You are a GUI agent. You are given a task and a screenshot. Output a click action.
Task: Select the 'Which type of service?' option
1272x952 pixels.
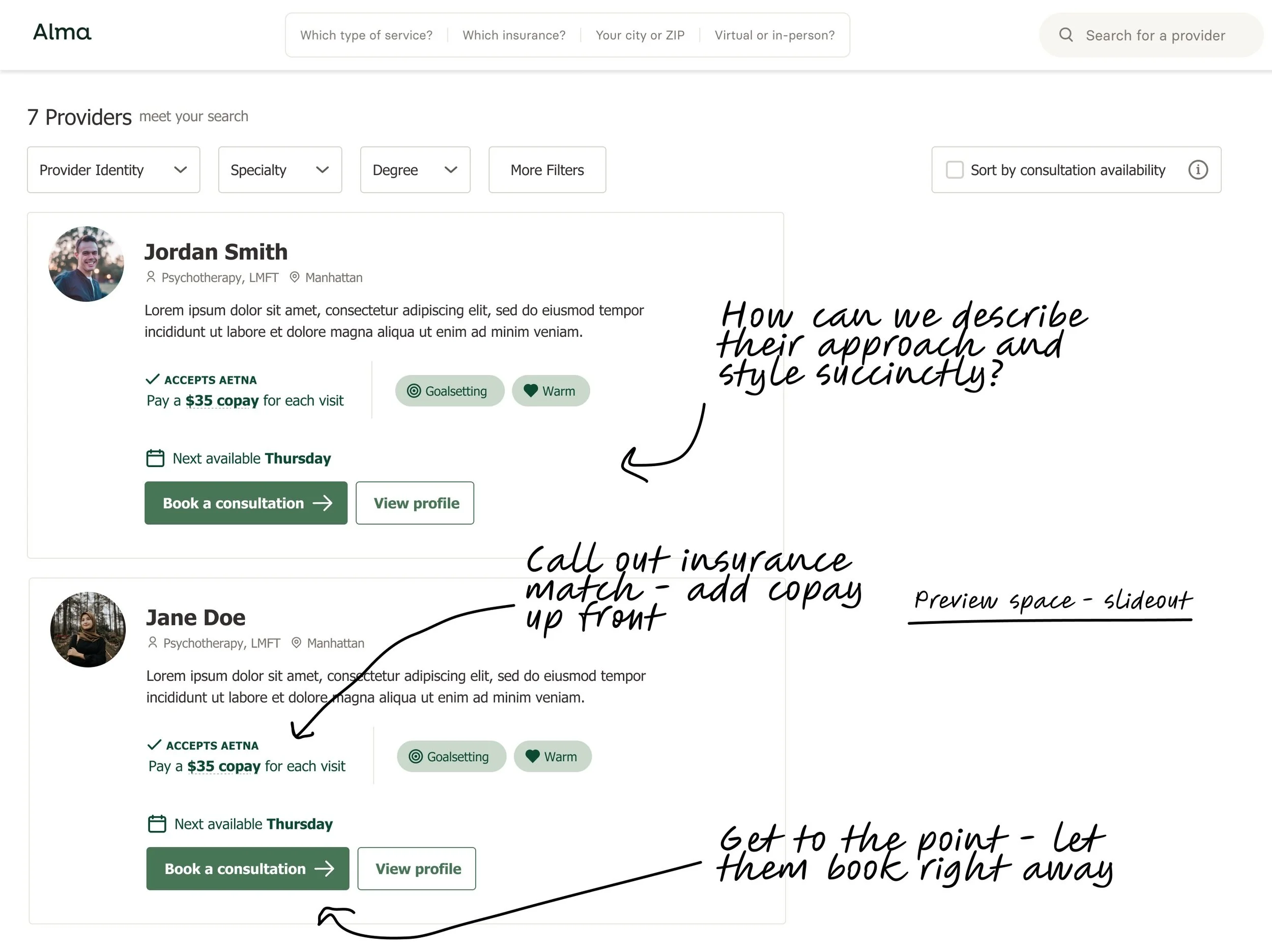pos(366,35)
